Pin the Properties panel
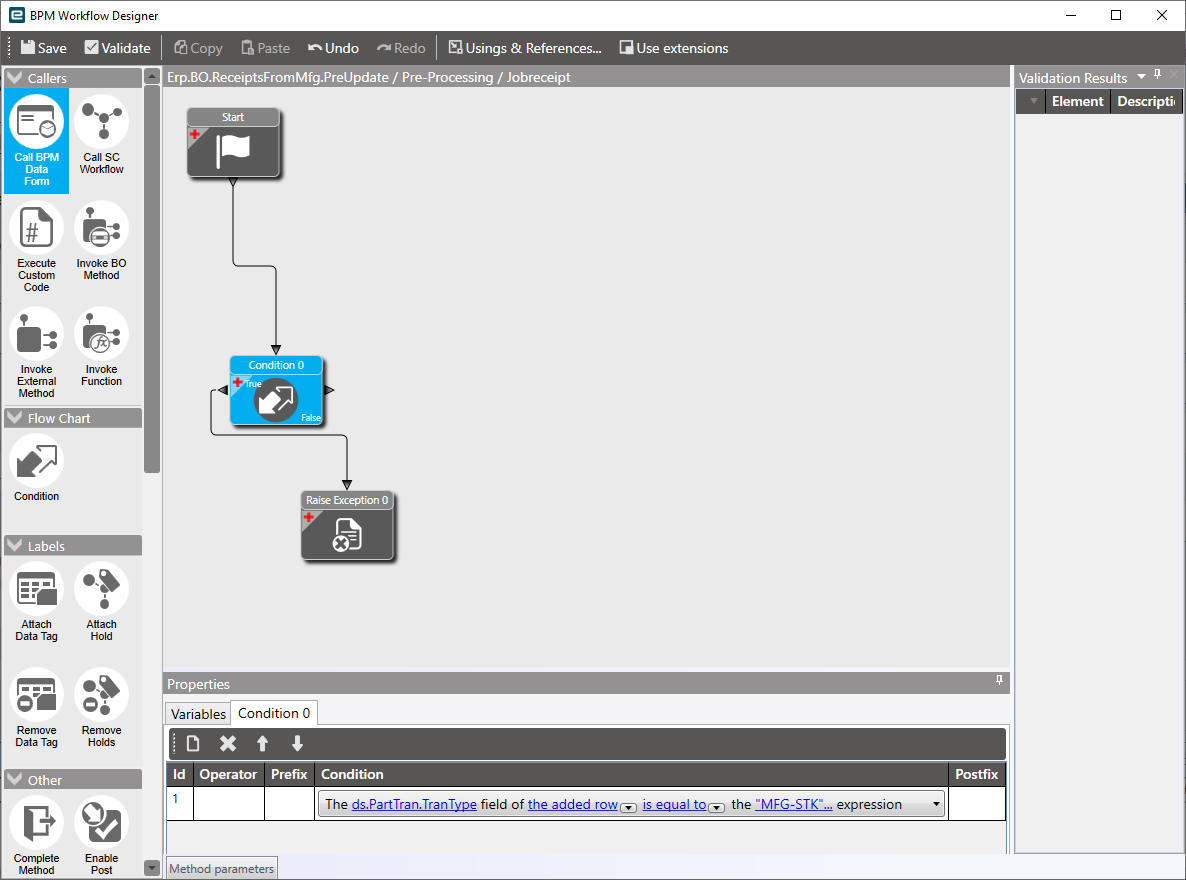Viewport: 1186px width, 880px height. click(999, 680)
